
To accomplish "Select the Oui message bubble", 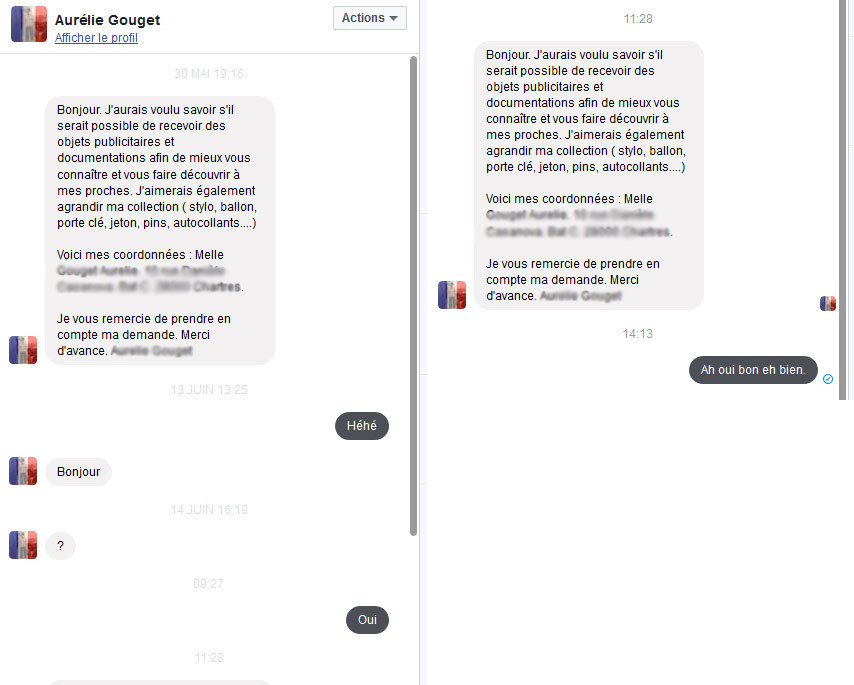I will point(367,620).
